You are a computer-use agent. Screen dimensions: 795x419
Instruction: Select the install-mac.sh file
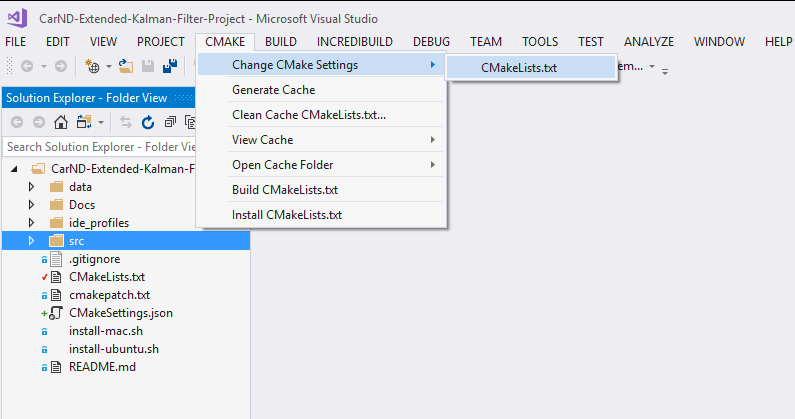coord(106,331)
